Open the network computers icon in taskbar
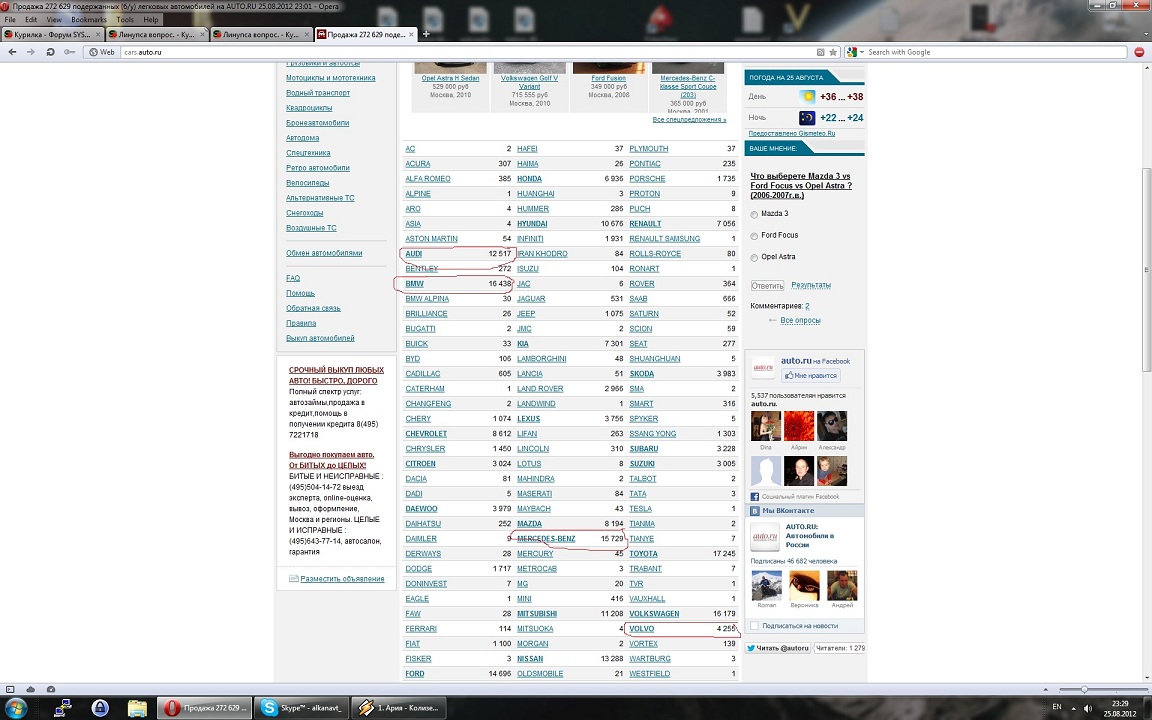Image resolution: width=1152 pixels, height=720 pixels. click(x=63, y=708)
